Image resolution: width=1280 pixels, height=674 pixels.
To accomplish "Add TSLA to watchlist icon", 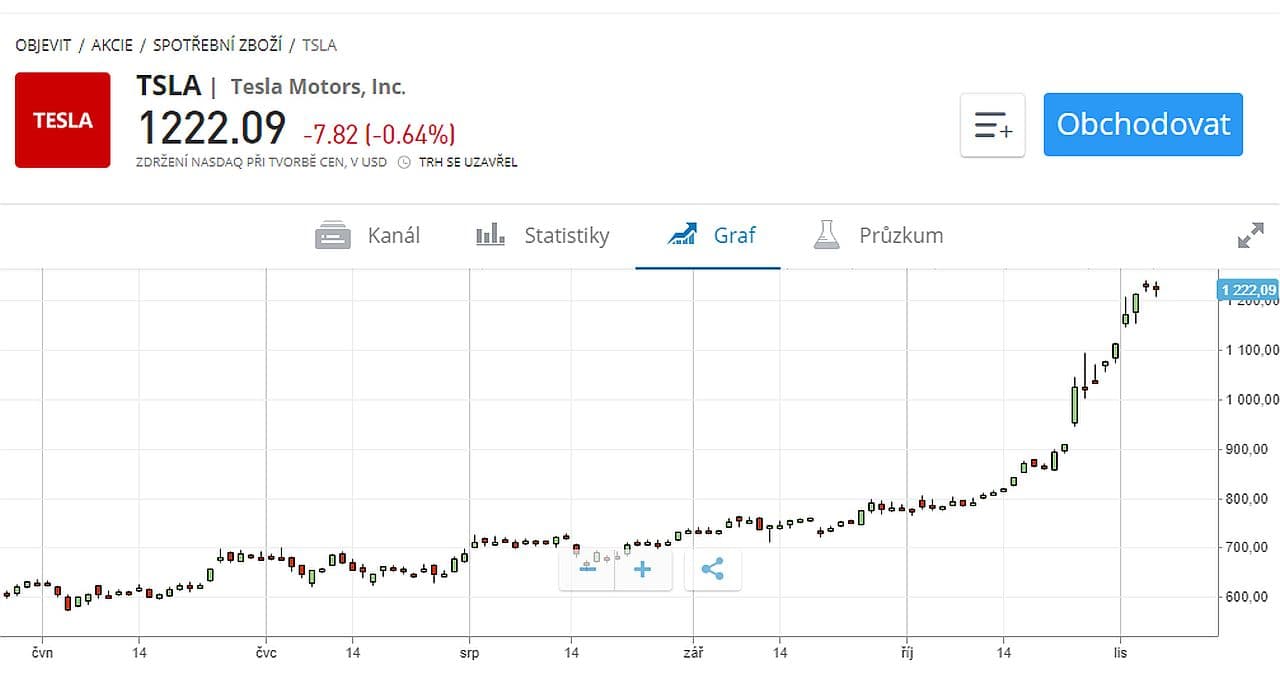I will pyautogui.click(x=992, y=125).
